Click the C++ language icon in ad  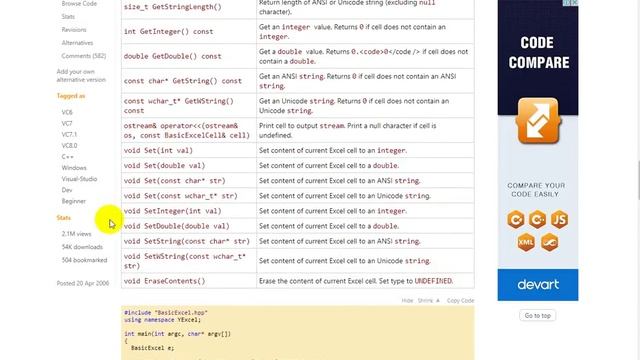(x=538, y=220)
